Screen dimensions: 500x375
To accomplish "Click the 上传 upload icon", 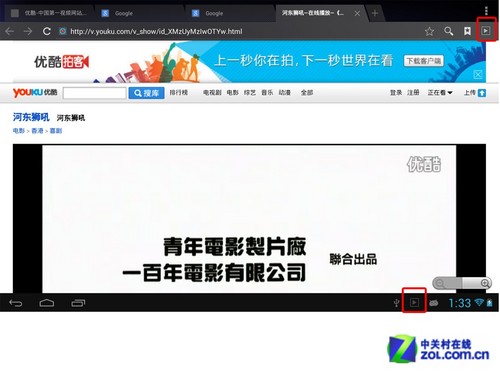I will [482, 93].
